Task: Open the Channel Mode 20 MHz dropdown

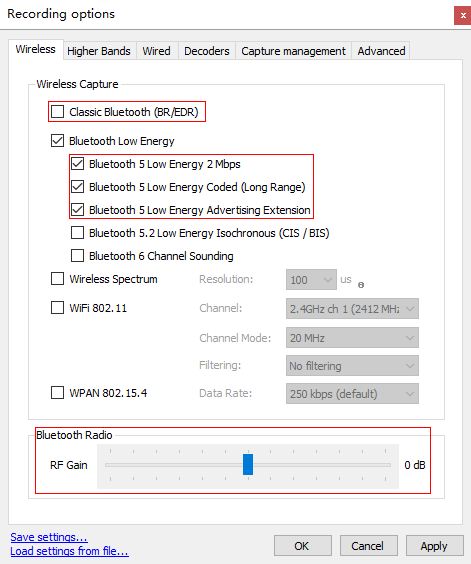Action: [x=352, y=337]
